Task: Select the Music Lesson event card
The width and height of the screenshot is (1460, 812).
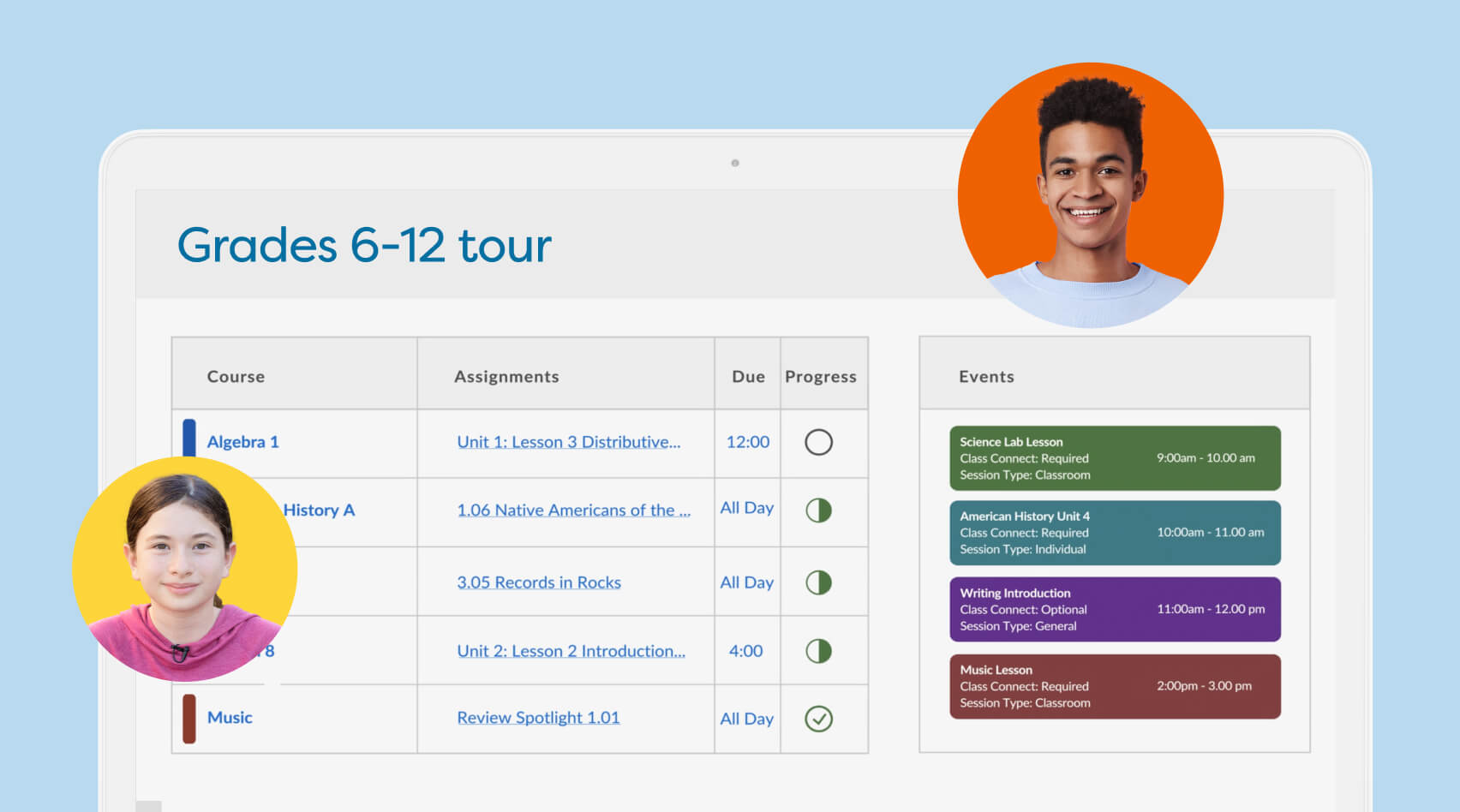Action: (x=1115, y=686)
